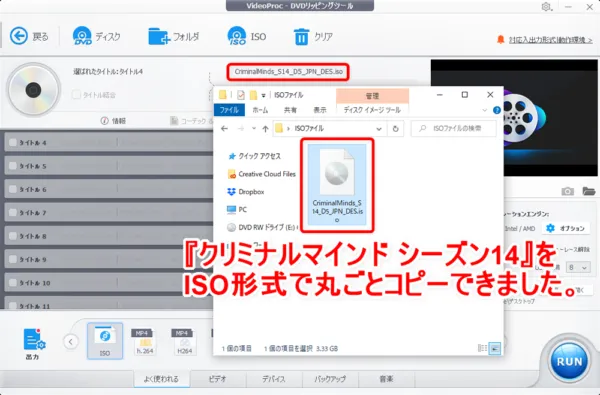Expand the Explorer ribbon chevron

484,110
